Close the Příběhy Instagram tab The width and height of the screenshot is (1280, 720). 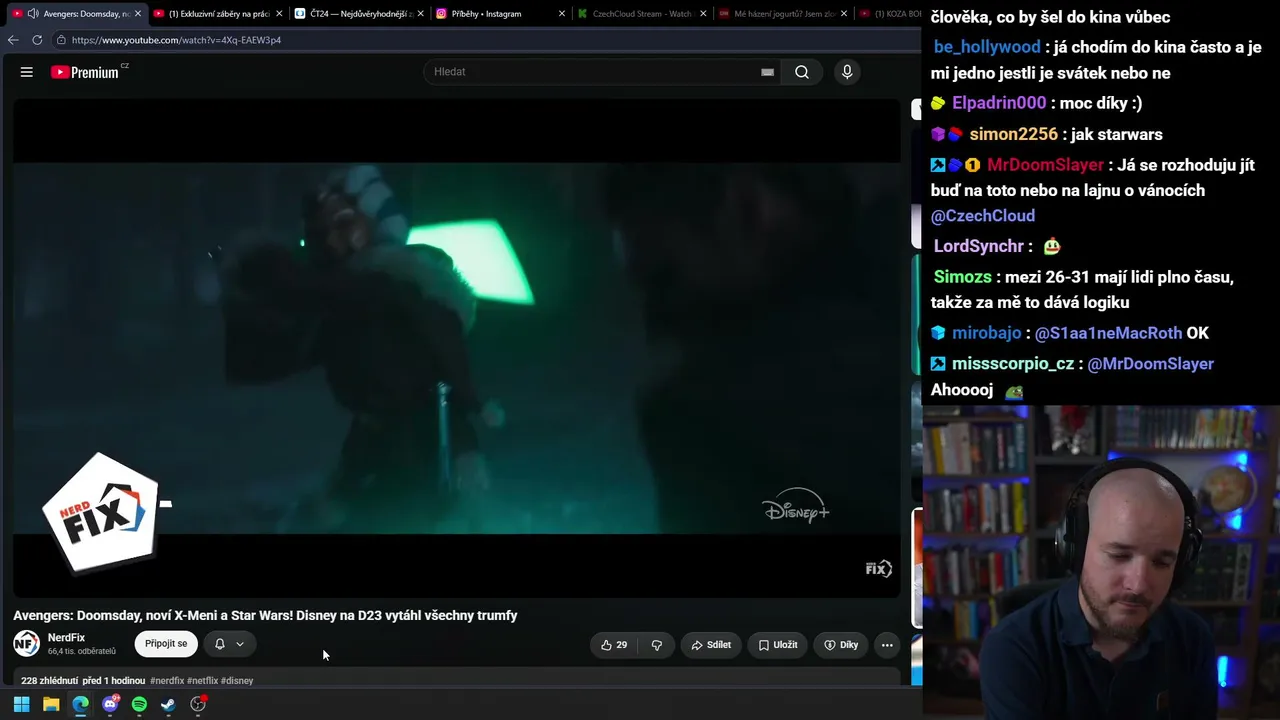562,14
